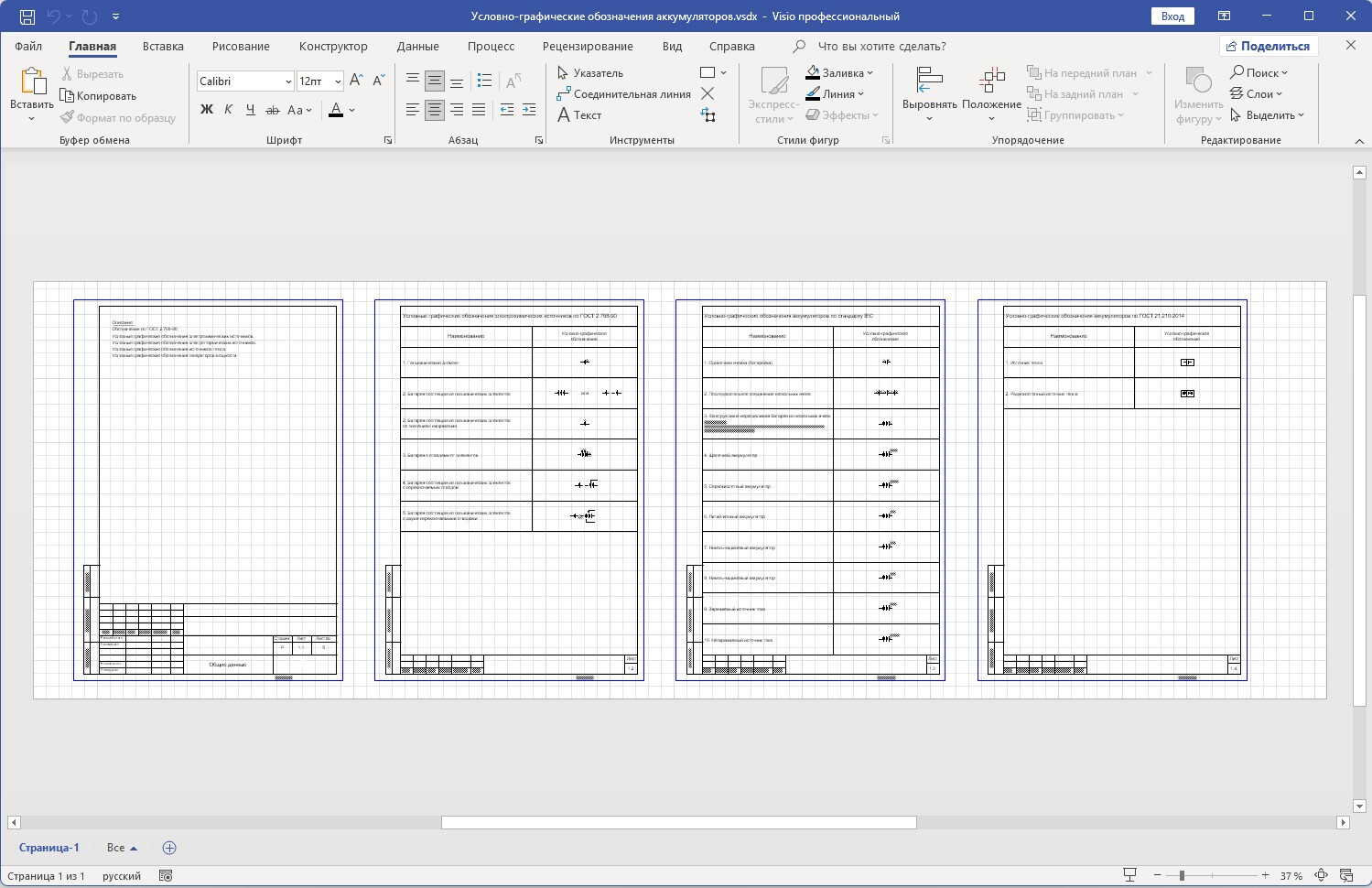Click the Save icon in title bar

(x=27, y=16)
